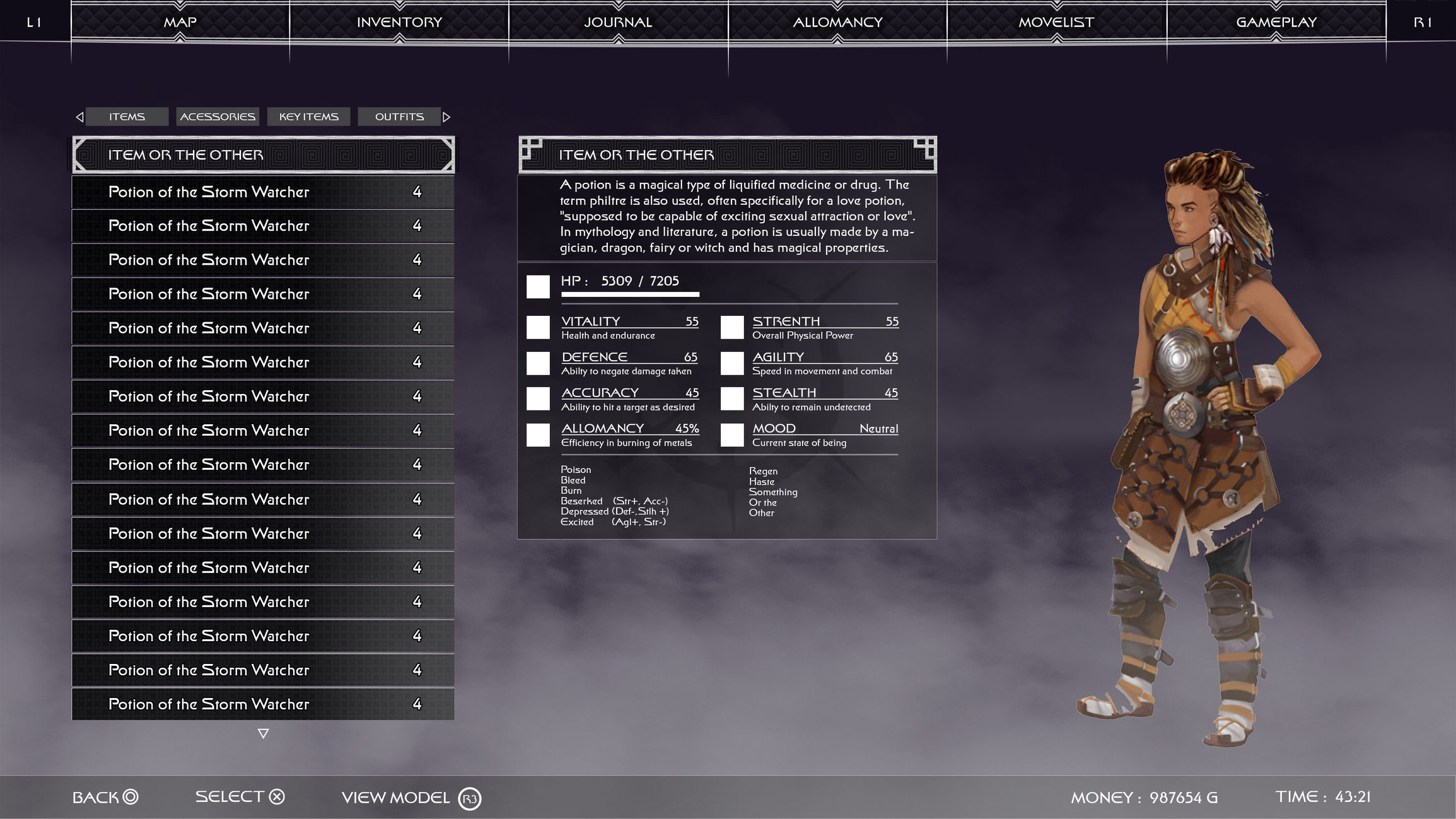Select the OUTFITS sub-category

pos(399,117)
